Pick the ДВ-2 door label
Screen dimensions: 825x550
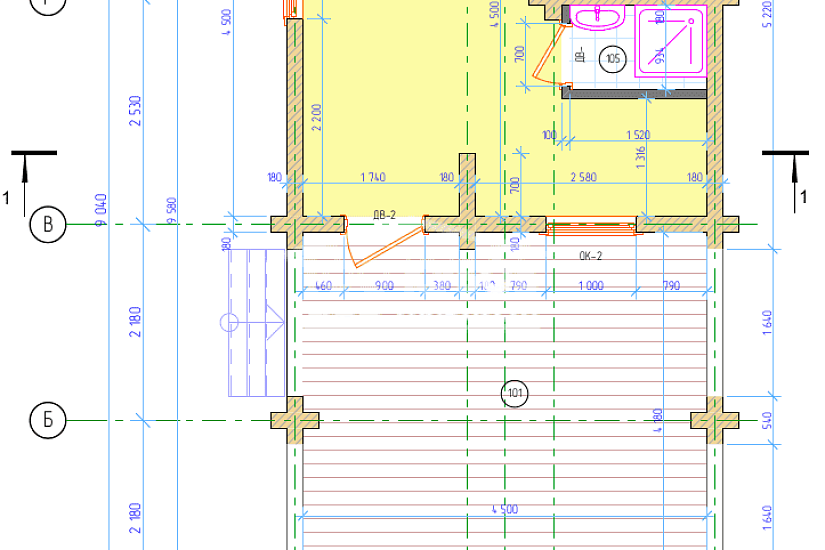(x=386, y=215)
